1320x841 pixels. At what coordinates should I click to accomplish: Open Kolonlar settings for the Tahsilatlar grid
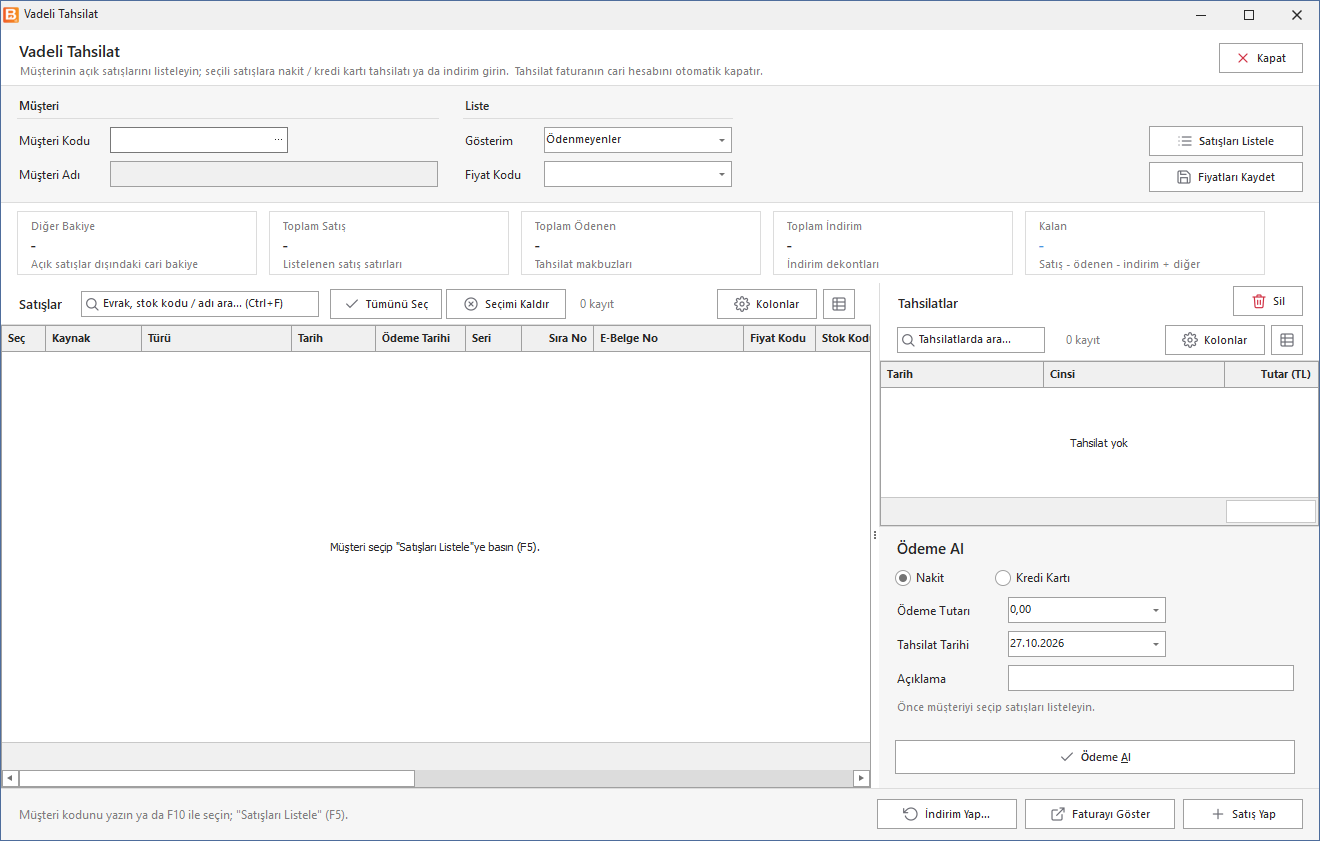point(1215,340)
